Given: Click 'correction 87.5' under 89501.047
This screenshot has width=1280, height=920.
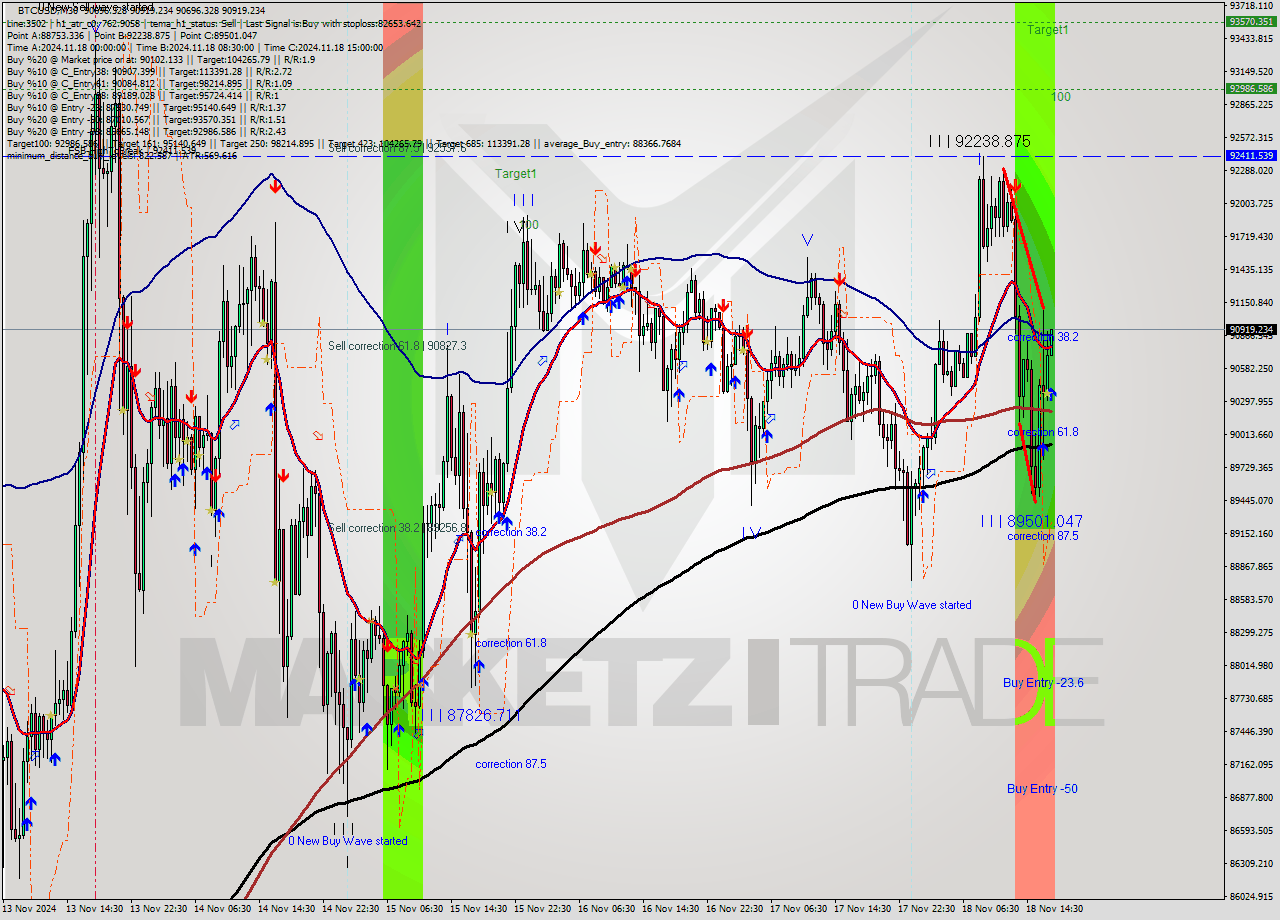Looking at the screenshot, I should 1043,536.
